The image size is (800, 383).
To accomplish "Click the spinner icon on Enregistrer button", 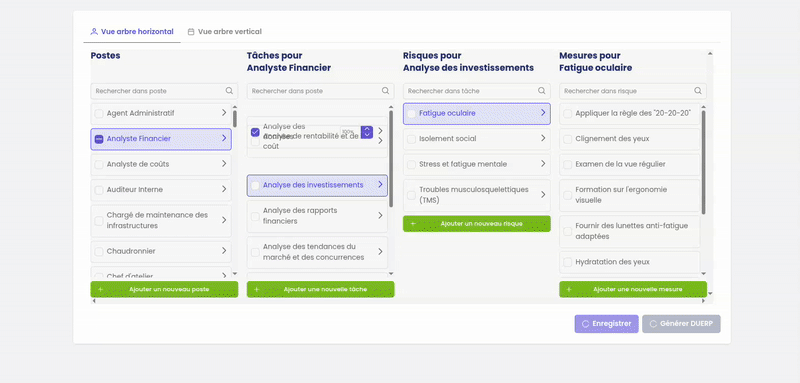I will 585,324.
